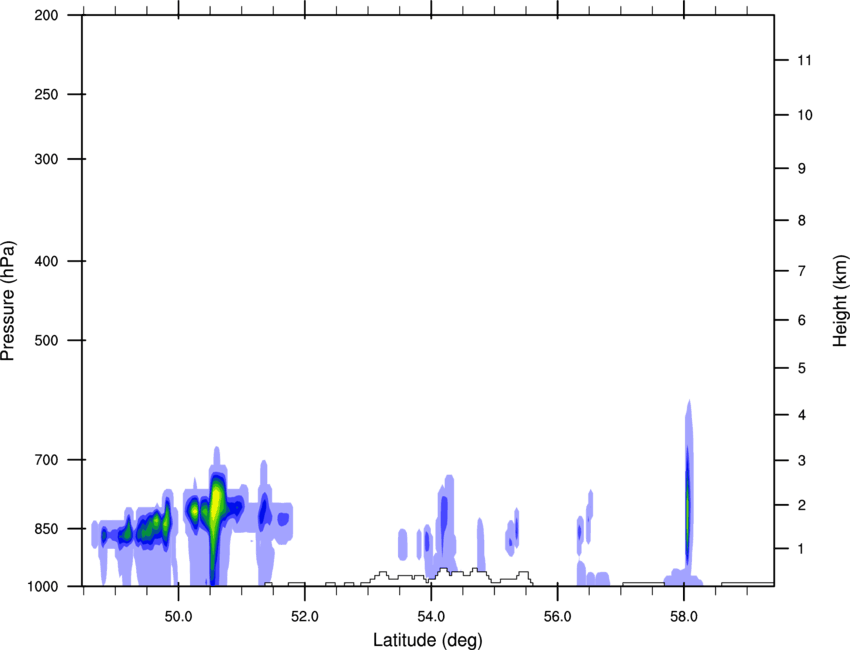Screen dimensions: 850x650
Task: Click the 400 pressure tick label
Action: (x=46, y=261)
